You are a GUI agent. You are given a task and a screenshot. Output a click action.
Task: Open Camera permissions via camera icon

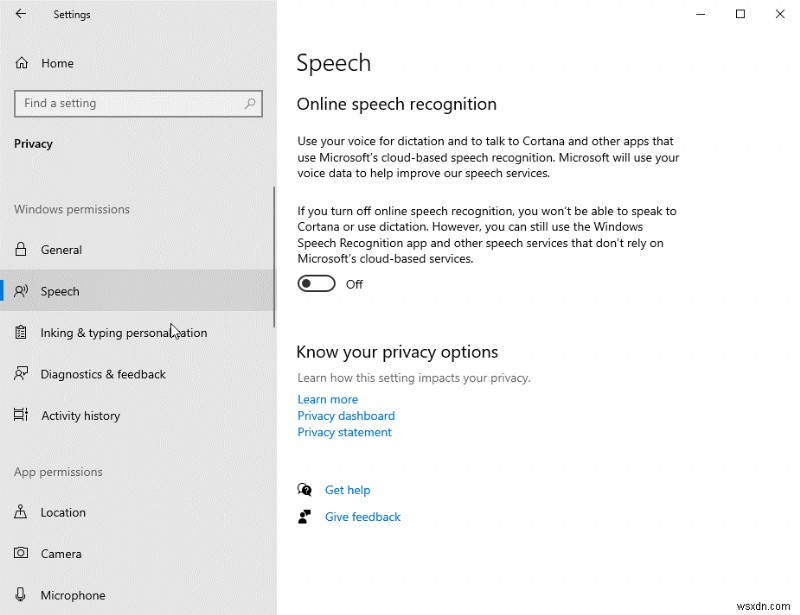[22, 553]
